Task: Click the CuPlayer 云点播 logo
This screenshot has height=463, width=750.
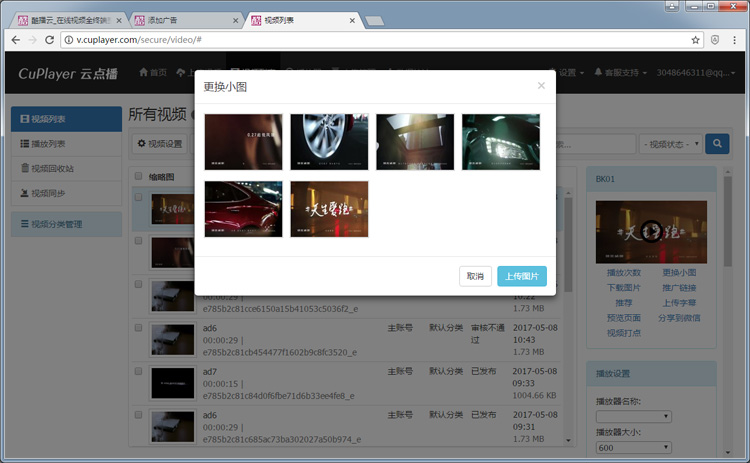Action: coord(70,73)
